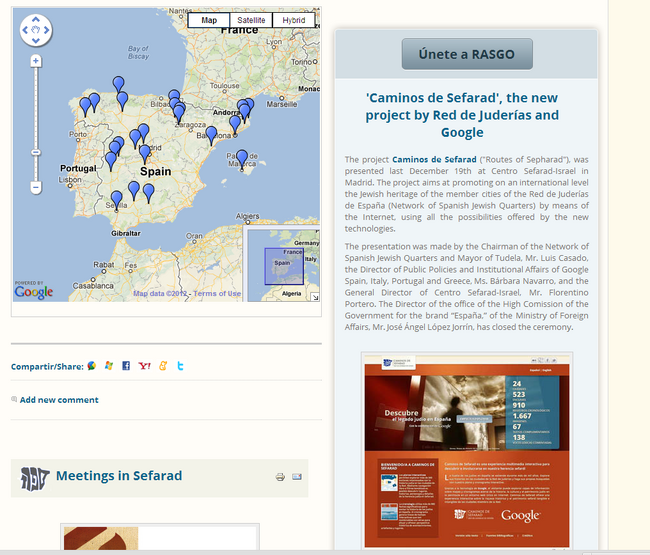Open the Meetings in Sefarad heading link

119,475
